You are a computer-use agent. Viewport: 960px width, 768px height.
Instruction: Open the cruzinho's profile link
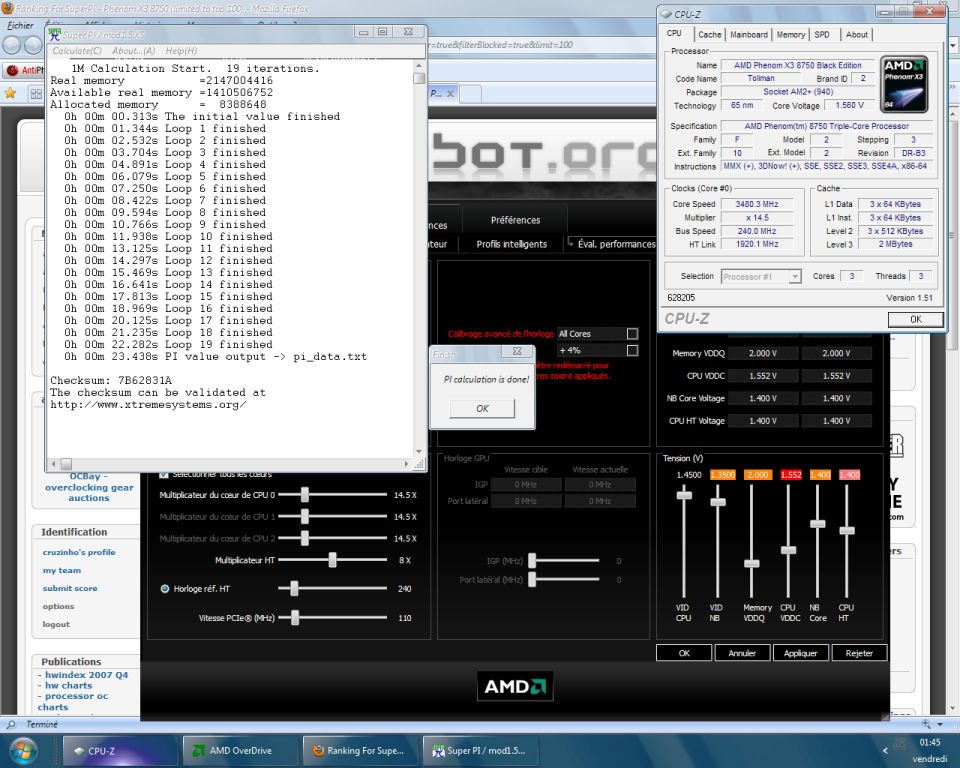(79, 552)
